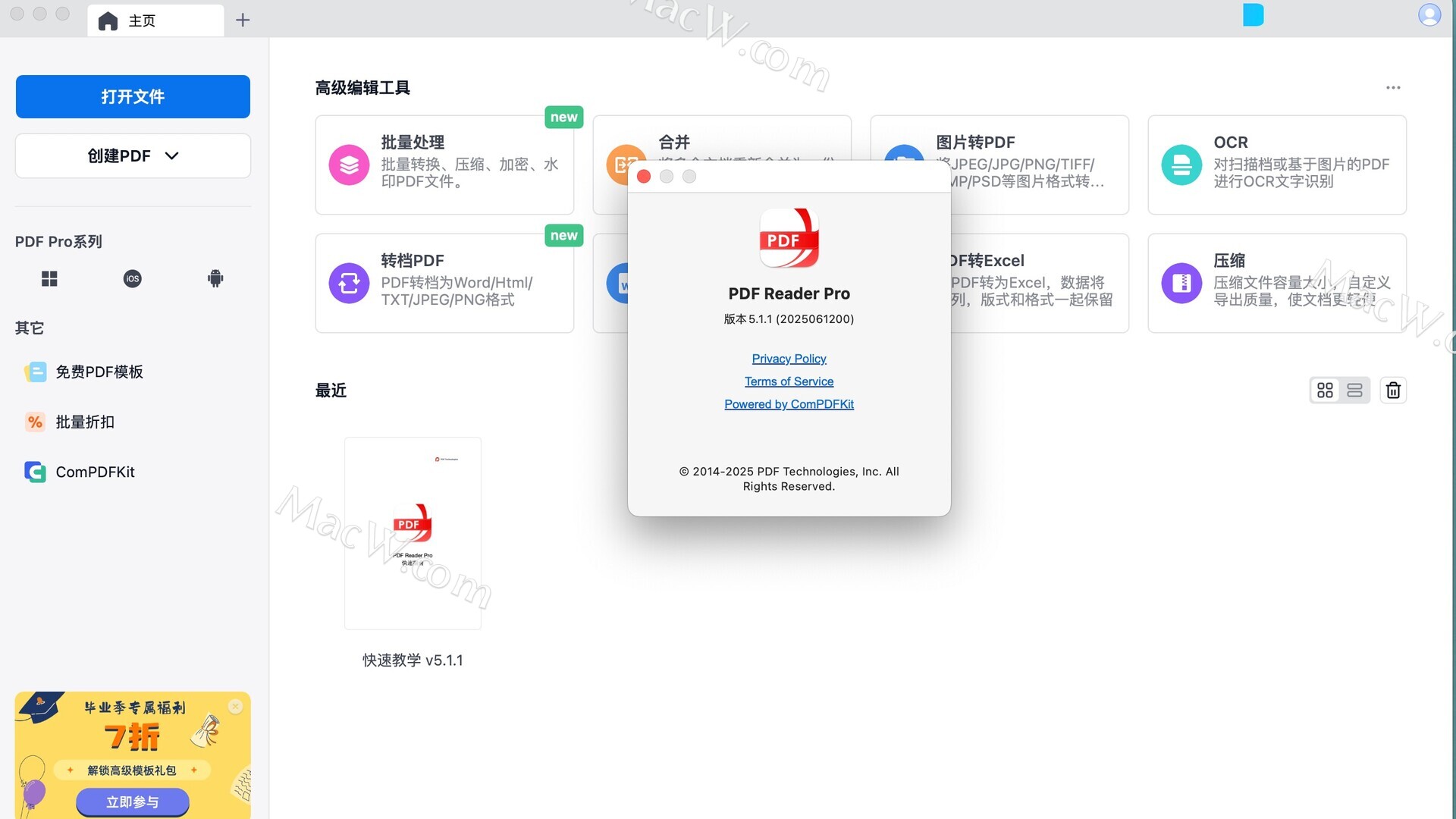Click the 合并 card title
Image resolution: width=1456 pixels, height=819 pixels.
[x=674, y=142]
